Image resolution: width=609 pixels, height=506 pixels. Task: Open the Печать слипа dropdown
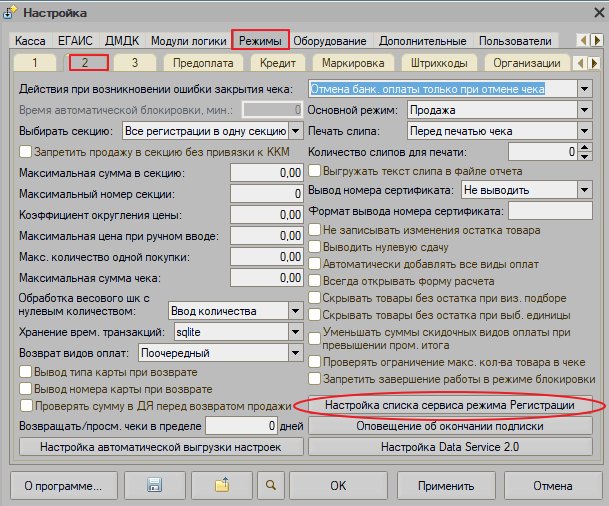585,131
